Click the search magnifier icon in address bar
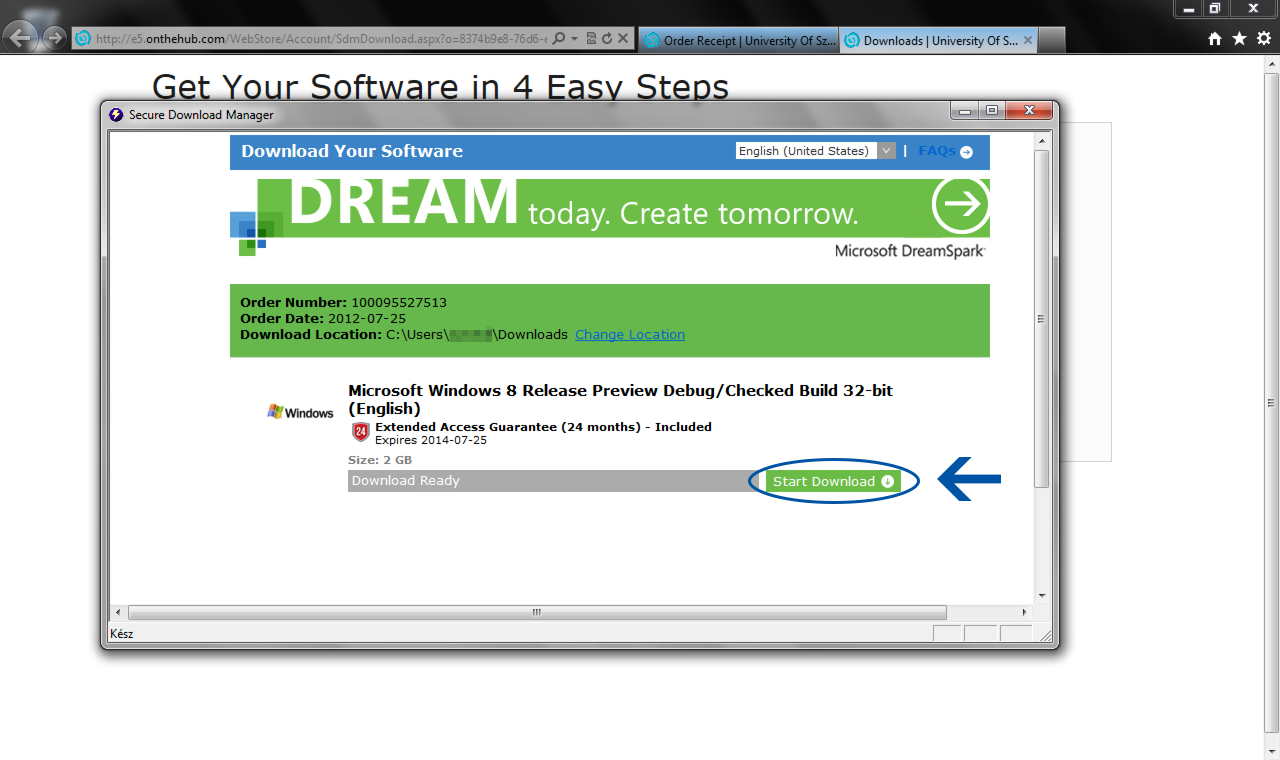The image size is (1280, 760). click(559, 39)
